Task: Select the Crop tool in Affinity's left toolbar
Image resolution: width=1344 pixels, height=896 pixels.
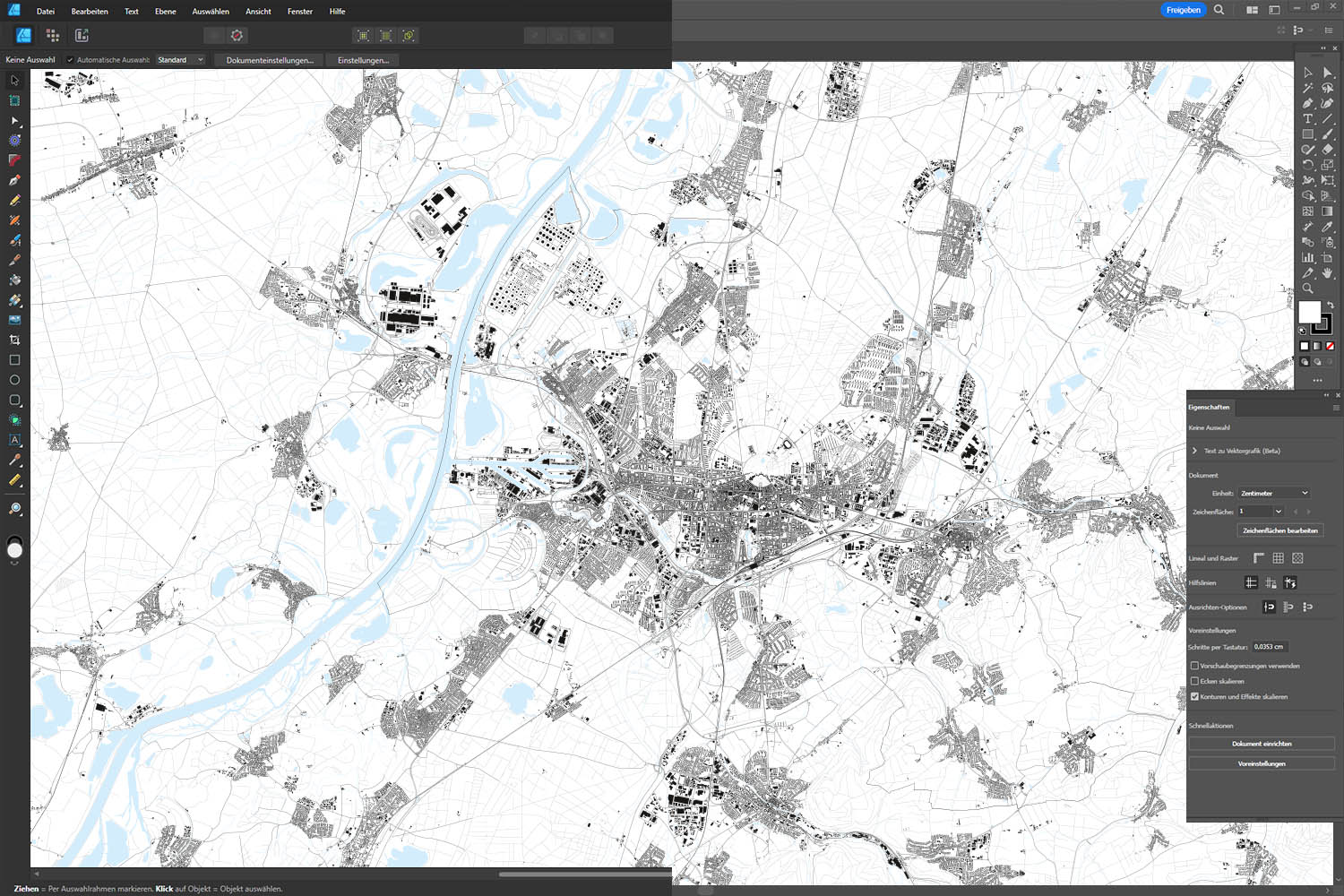Action: click(14, 340)
